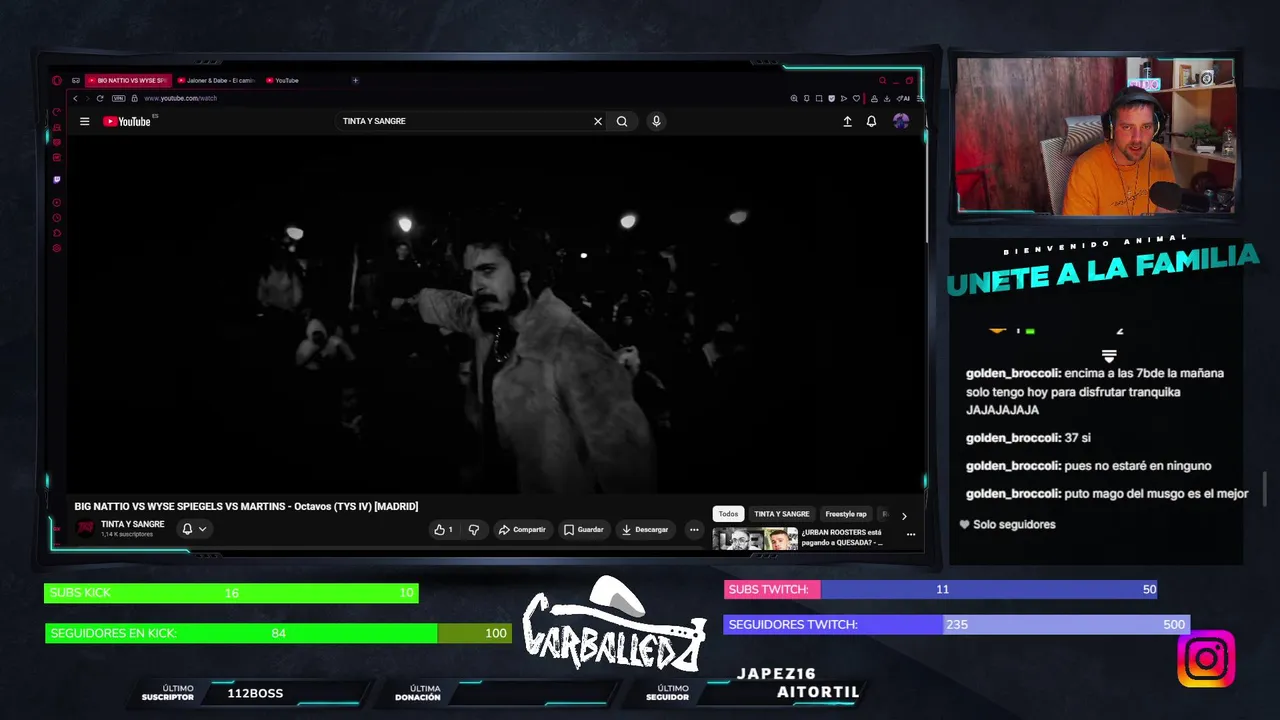The image size is (1280, 720).
Task: Open the downloads icon in browser toolbar
Action: coord(887,98)
